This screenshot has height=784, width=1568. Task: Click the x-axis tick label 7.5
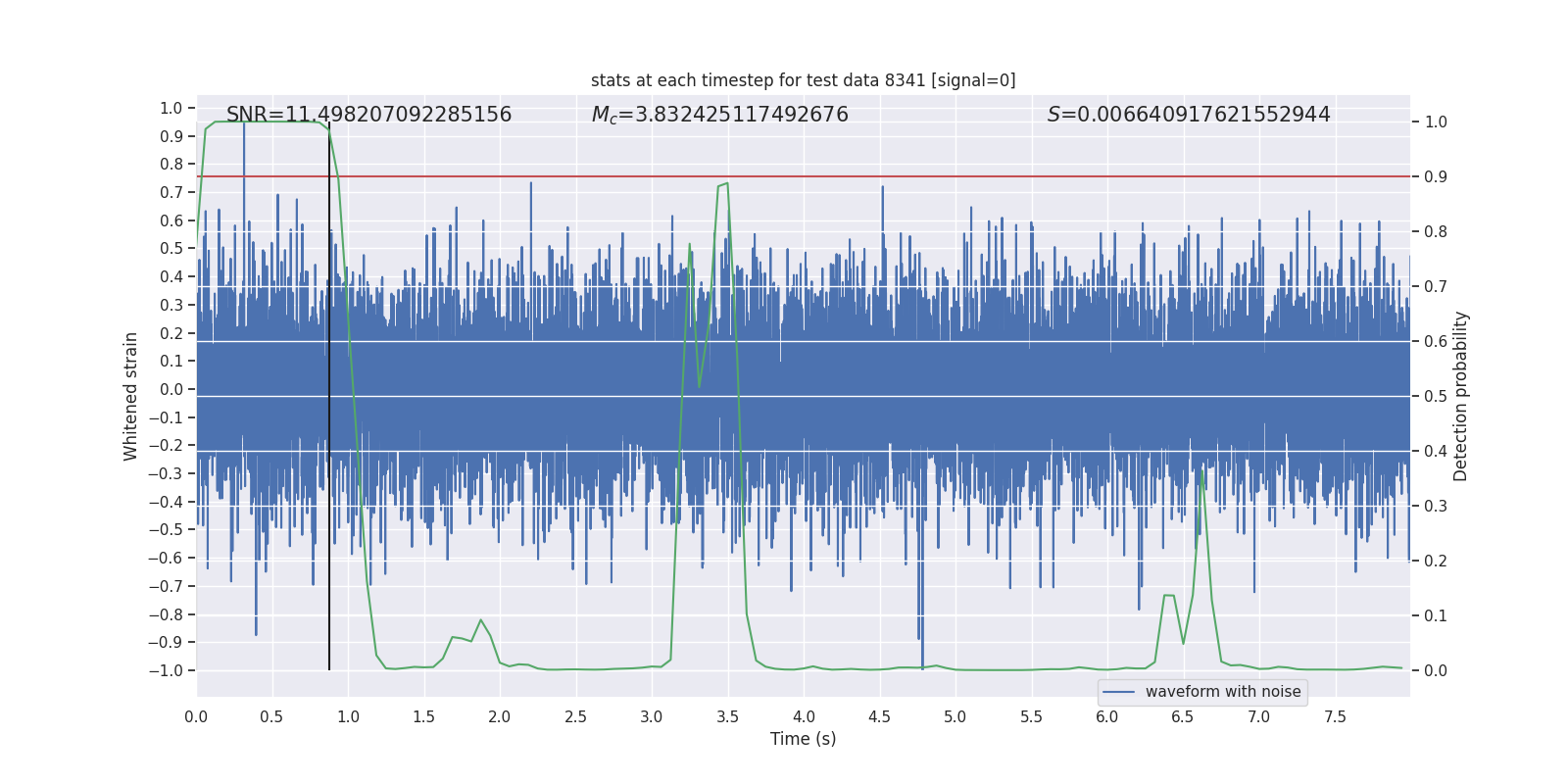1335,716
